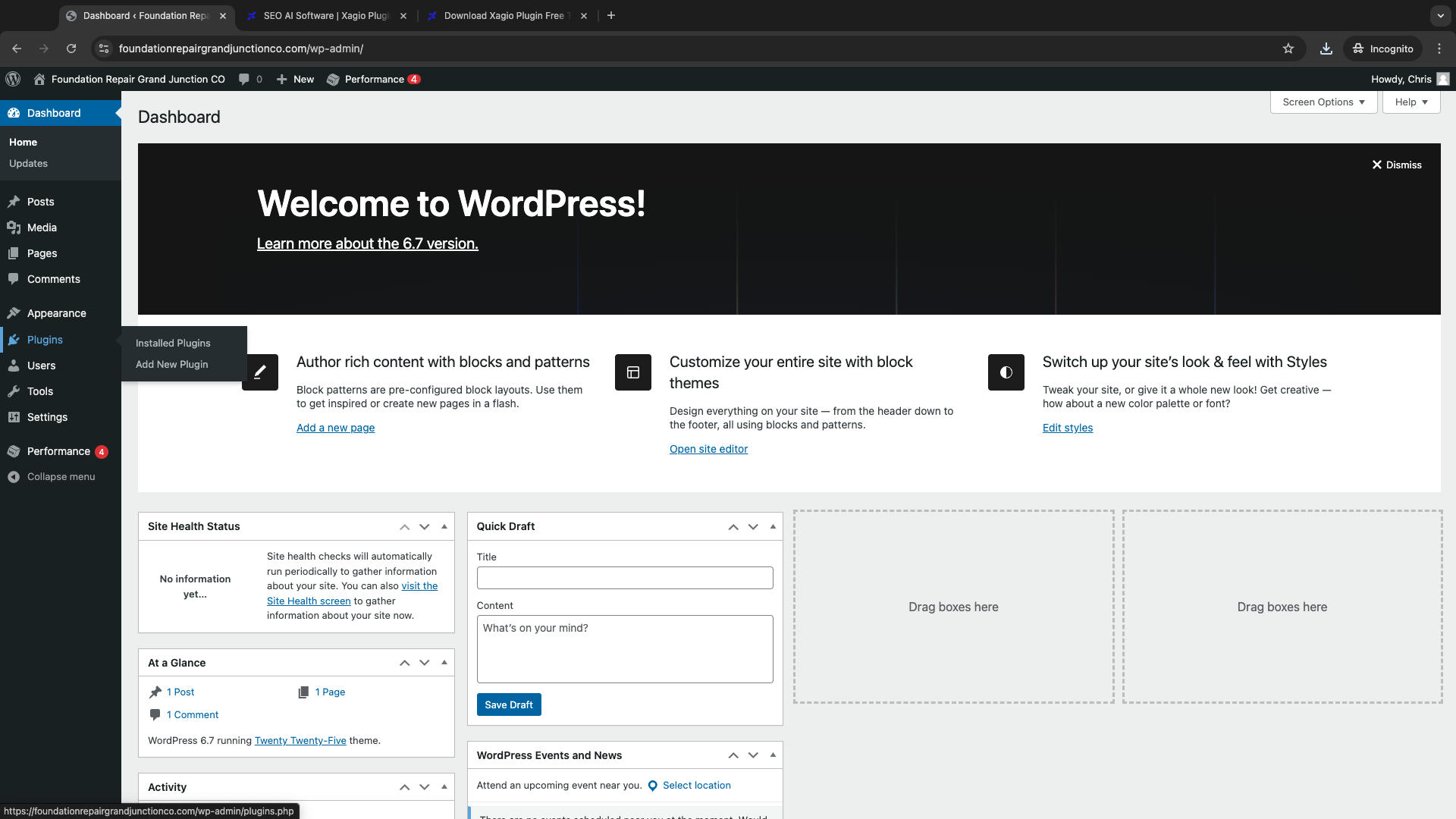Open a new browser tab with plus
Screen dimensions: 1456x819
(x=611, y=15)
